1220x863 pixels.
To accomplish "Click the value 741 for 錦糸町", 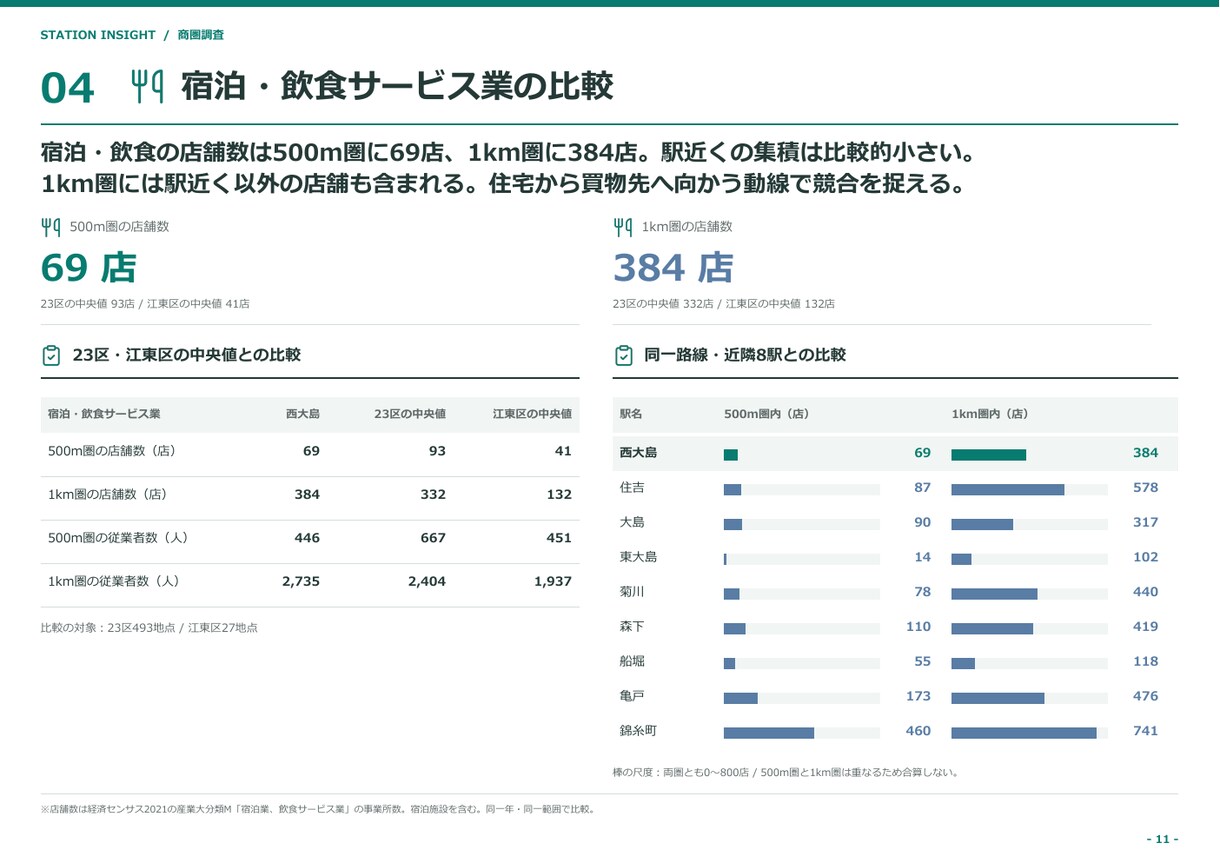I will [x=1145, y=731].
